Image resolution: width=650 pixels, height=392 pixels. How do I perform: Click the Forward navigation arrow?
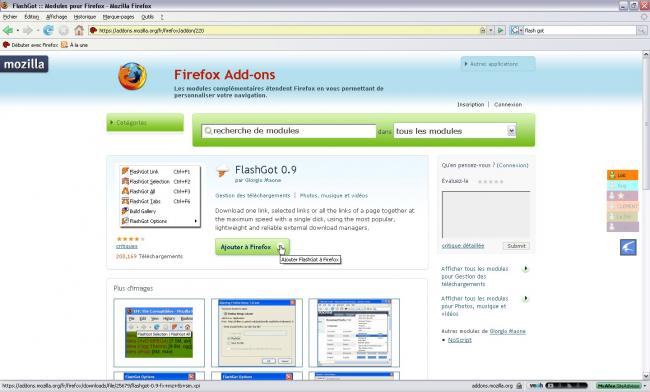pyautogui.click(x=27, y=30)
